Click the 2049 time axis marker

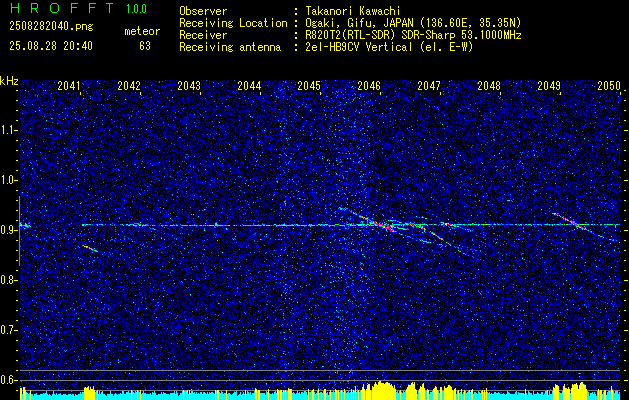click(549, 85)
